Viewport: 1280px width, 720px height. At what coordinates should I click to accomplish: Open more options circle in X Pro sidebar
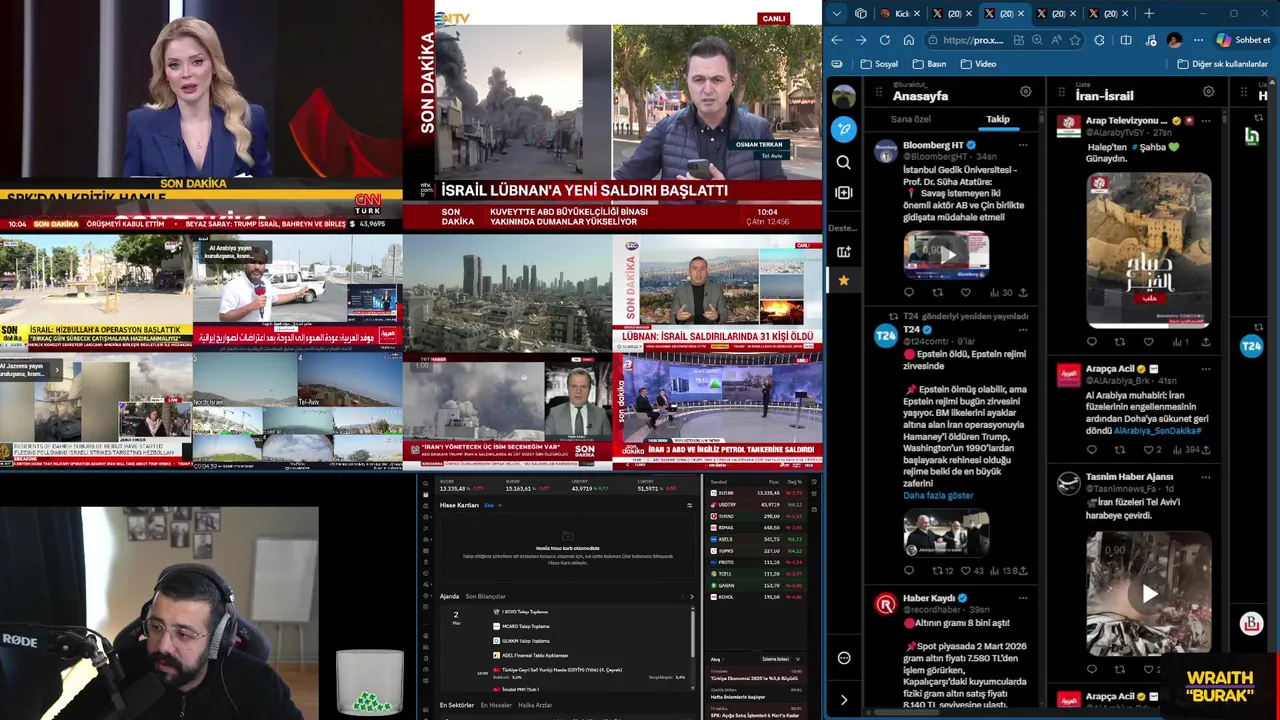[844, 658]
